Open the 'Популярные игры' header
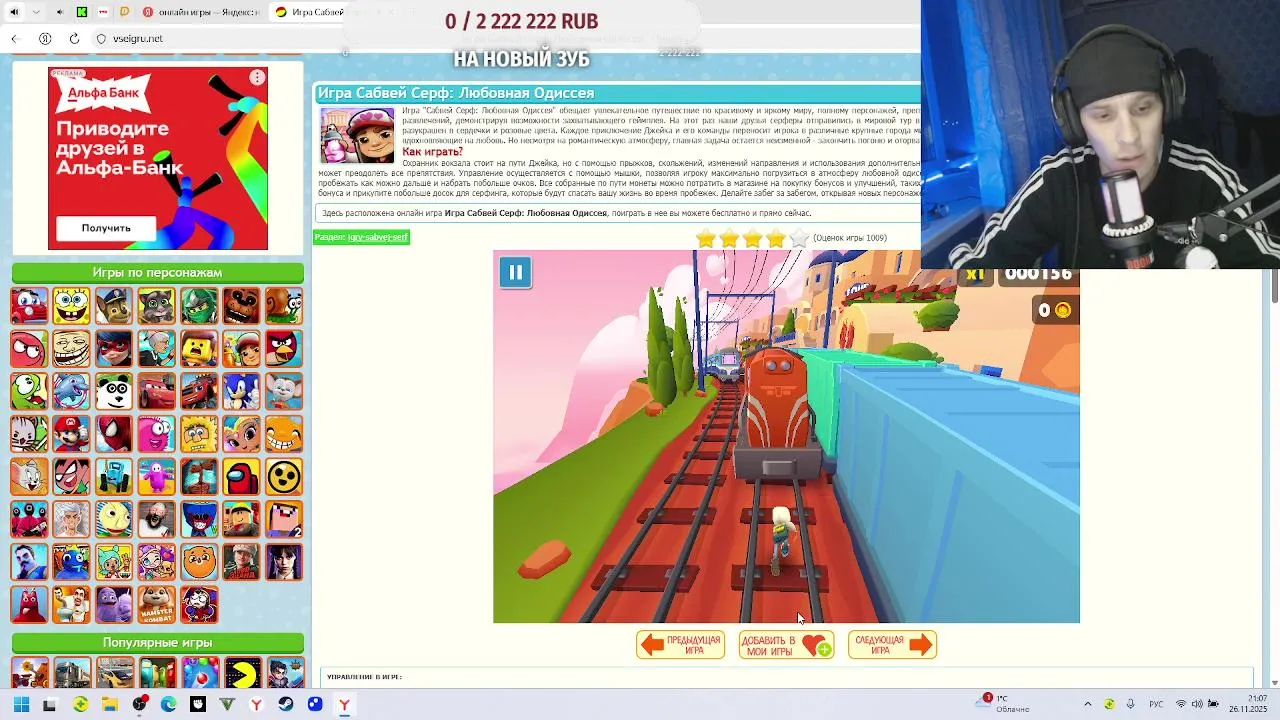 pyautogui.click(x=157, y=642)
